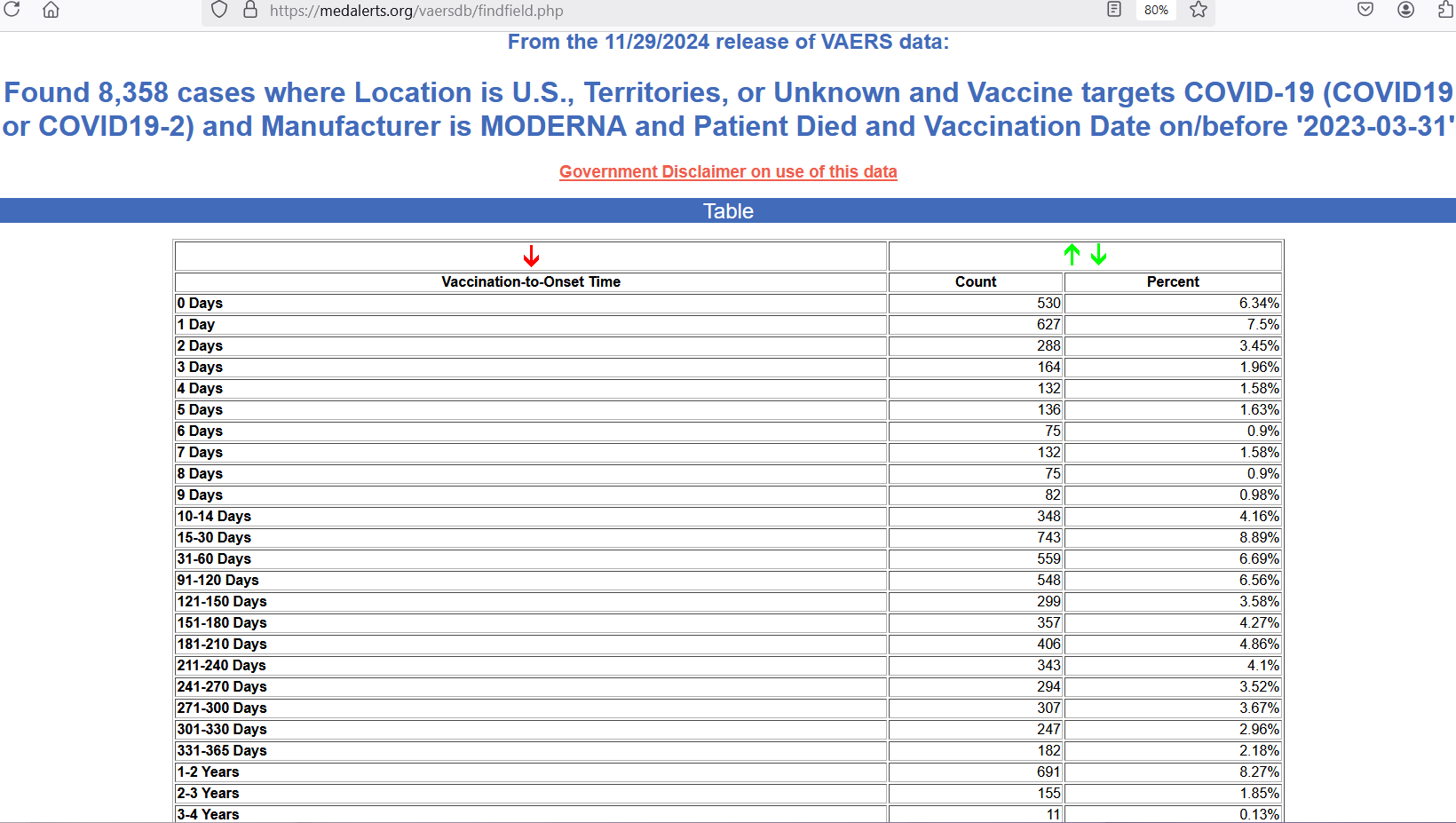Sort count descending with green down arrow
The image size is (1456, 823).
click(x=1098, y=255)
